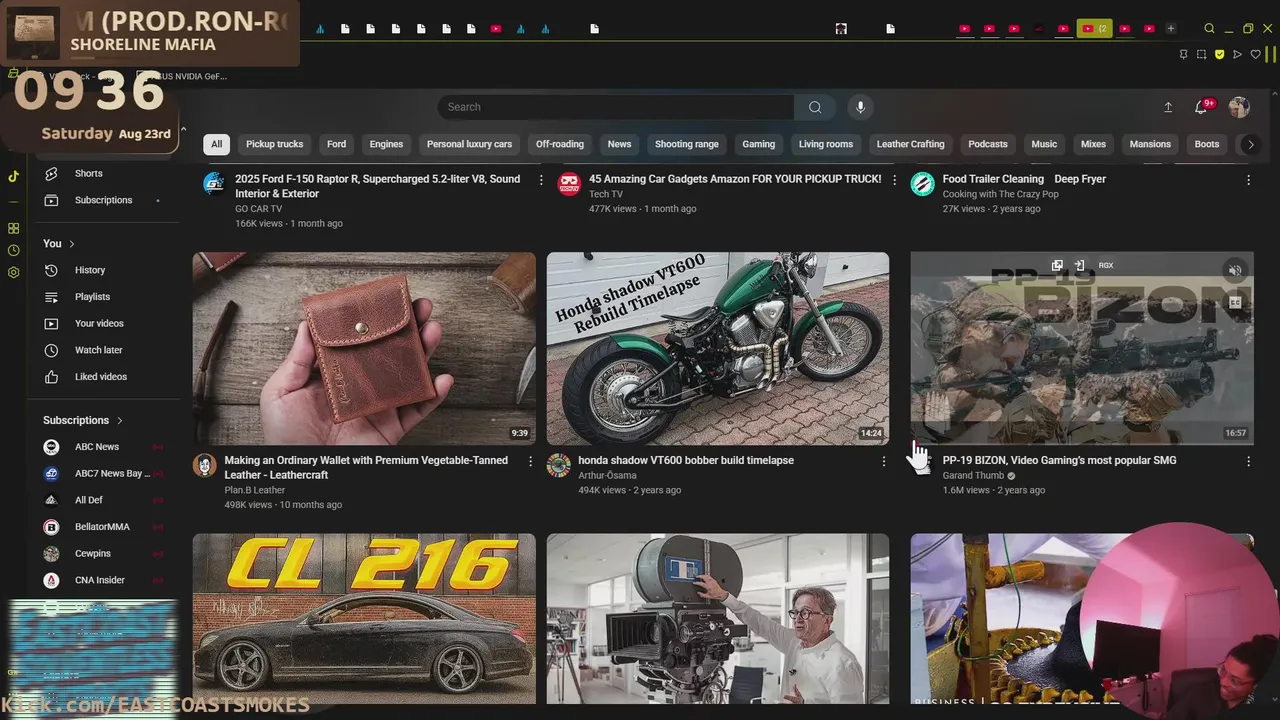Viewport: 1280px width, 720px height.
Task: Open Playlists in the sidebar
Action: [x=92, y=297]
